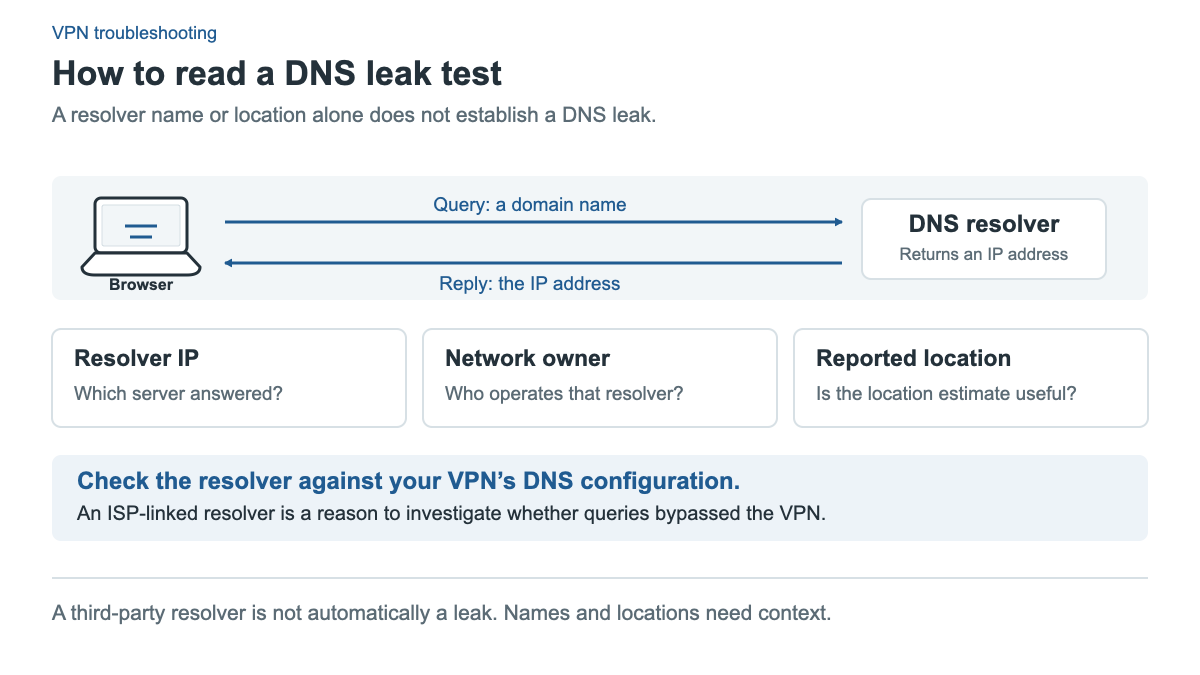This screenshot has height=675, width=1200.
Task: Click the heading 'How to read a DNS leak test'
Action: click(x=277, y=73)
